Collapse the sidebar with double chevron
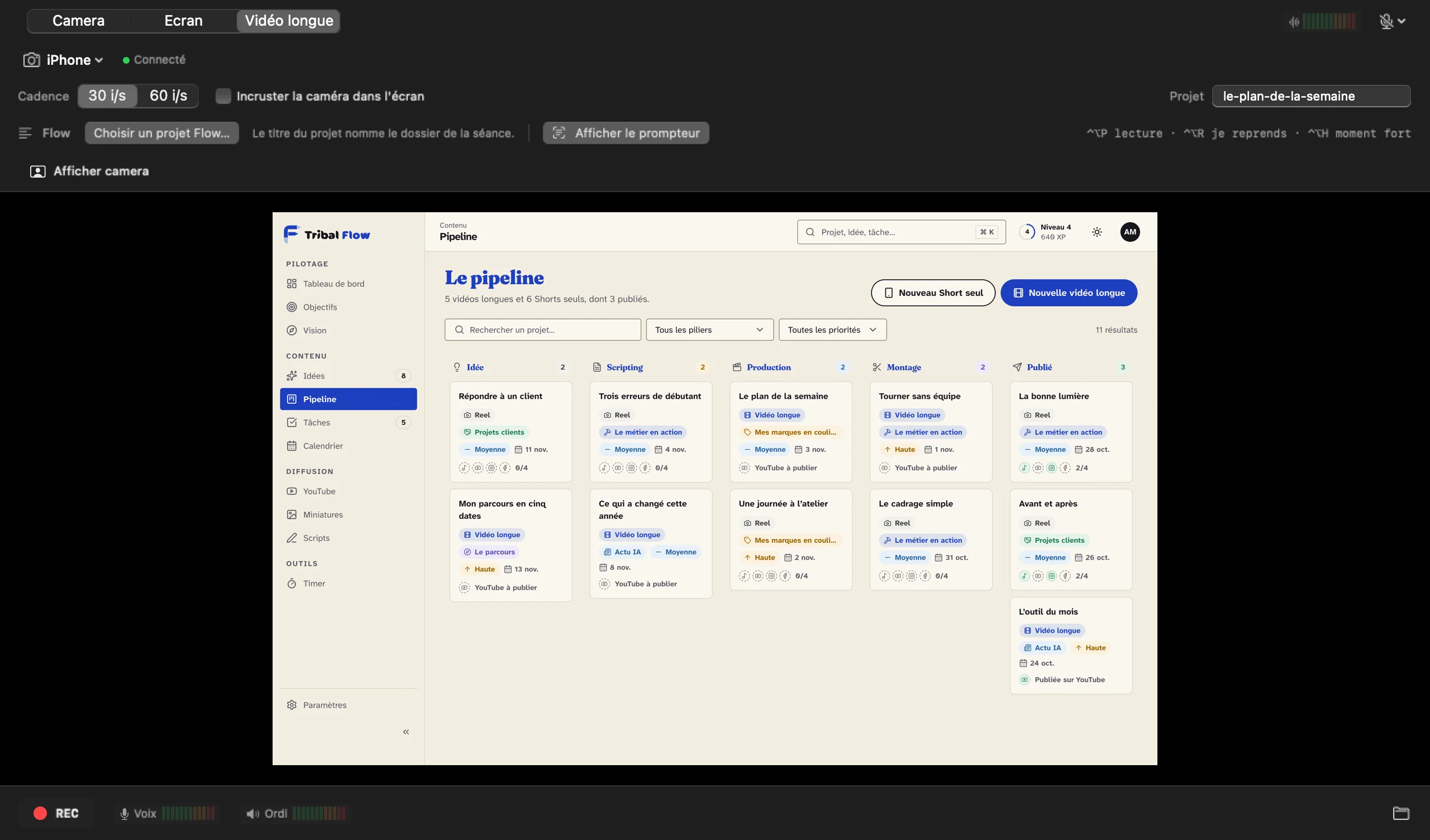 [x=406, y=732]
